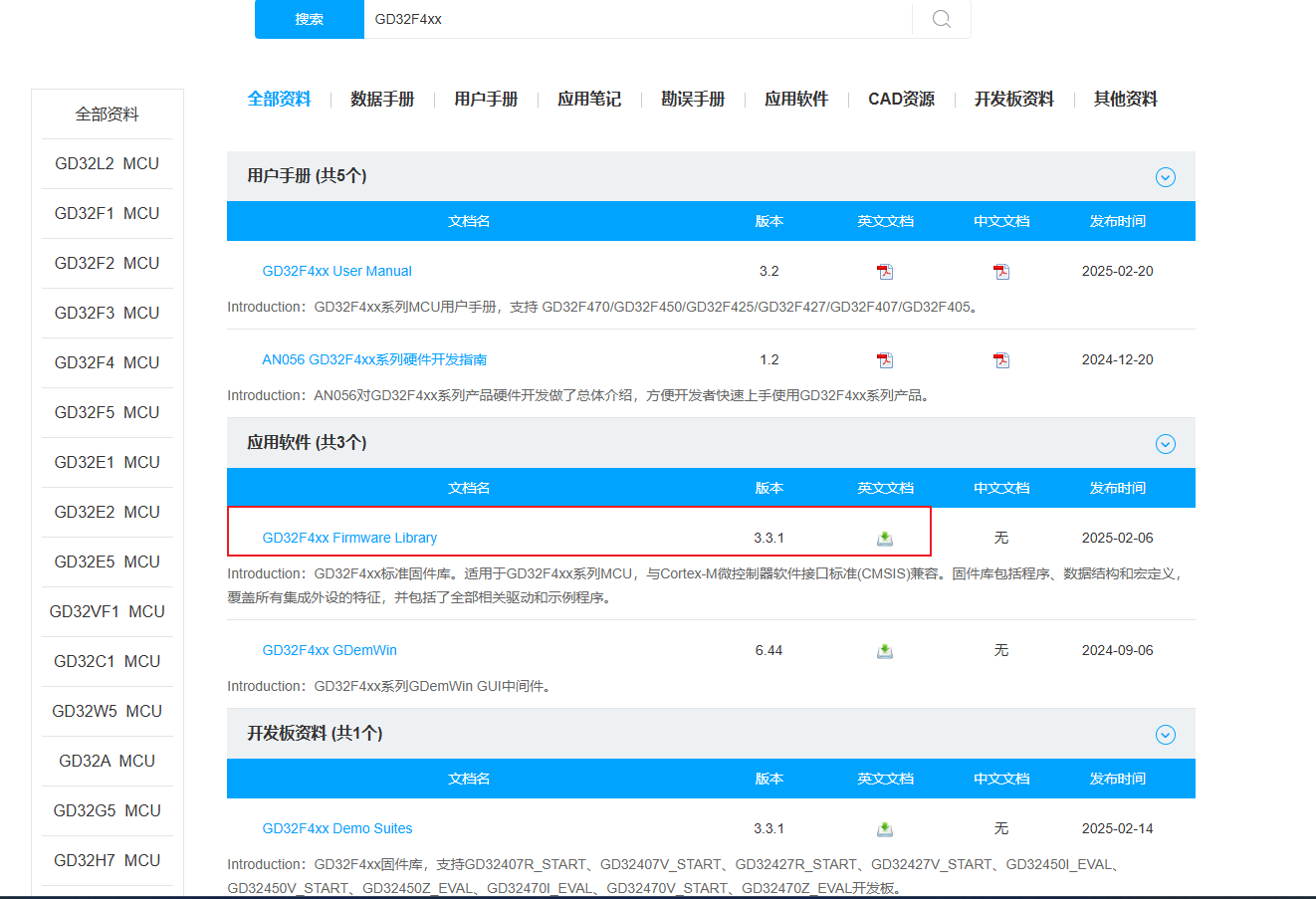Collapse the 用户手册 section
This screenshot has height=899, width=1316.
coord(1166,176)
